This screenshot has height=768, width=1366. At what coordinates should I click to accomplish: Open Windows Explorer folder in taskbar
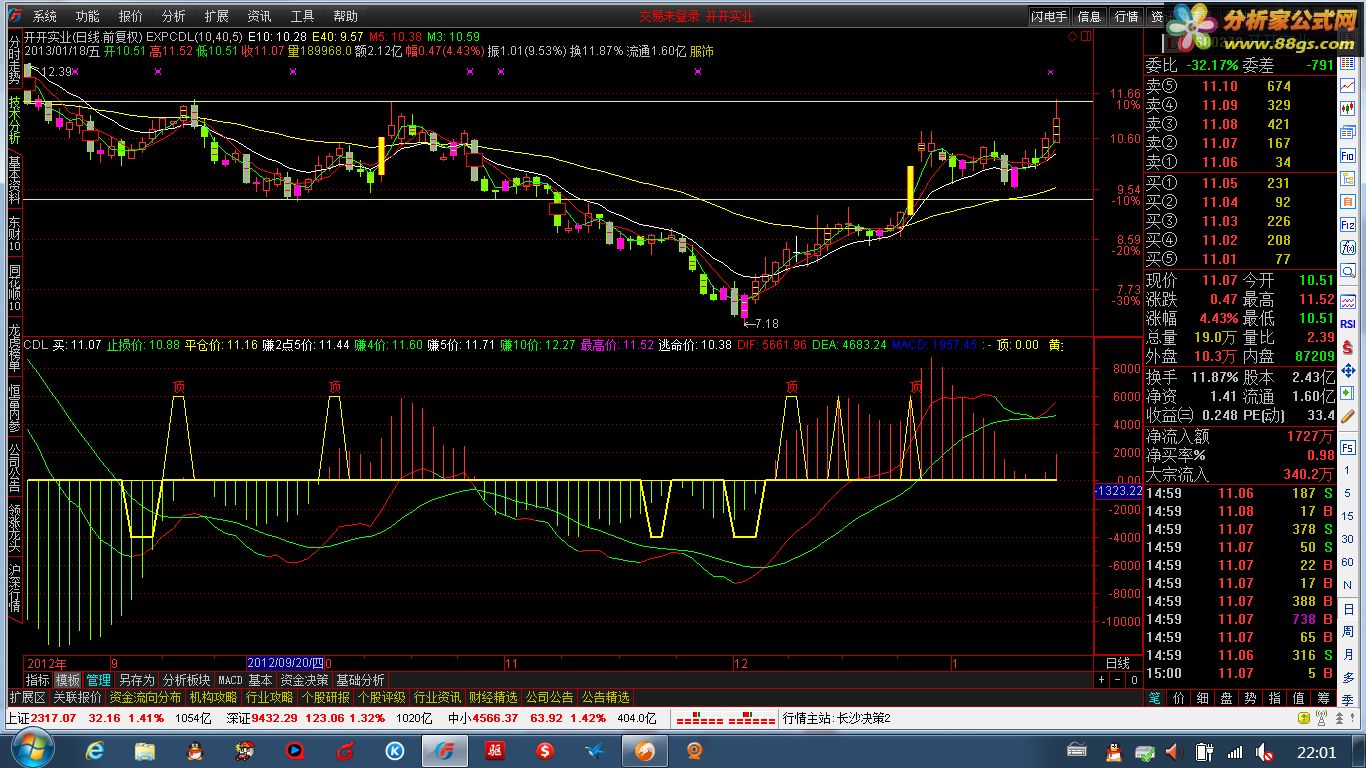pos(146,750)
